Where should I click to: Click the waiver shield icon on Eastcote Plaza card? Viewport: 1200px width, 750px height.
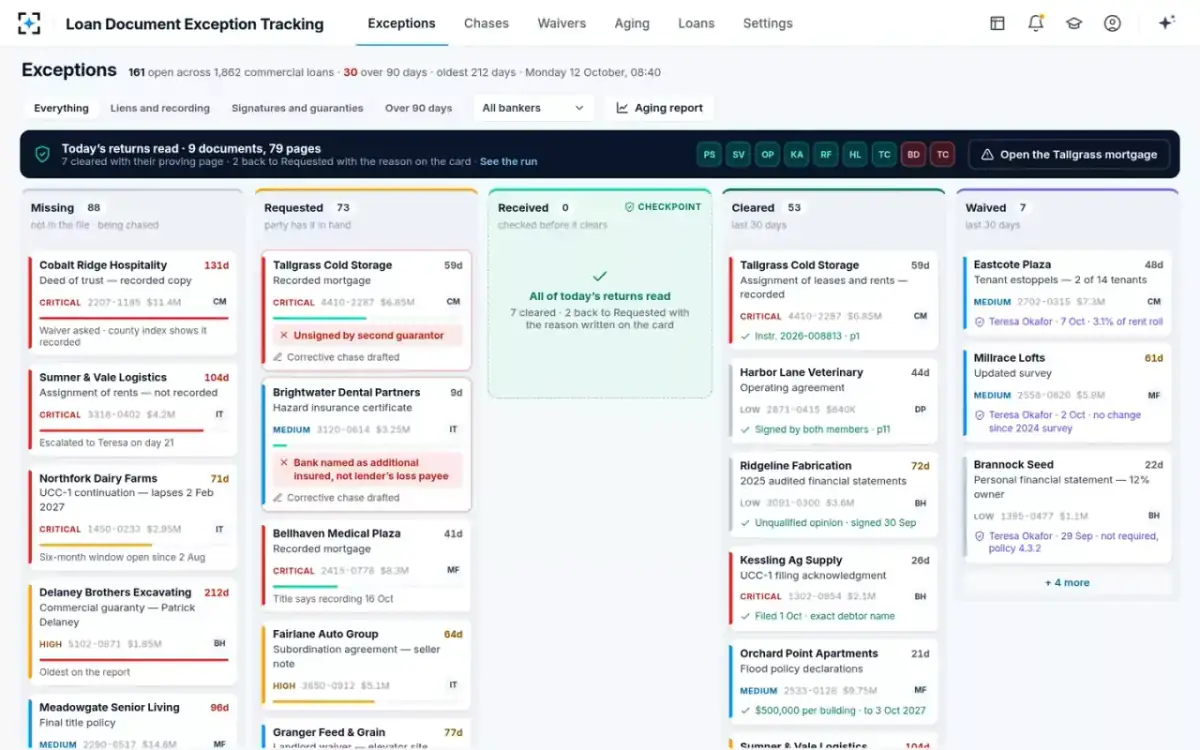(979, 322)
